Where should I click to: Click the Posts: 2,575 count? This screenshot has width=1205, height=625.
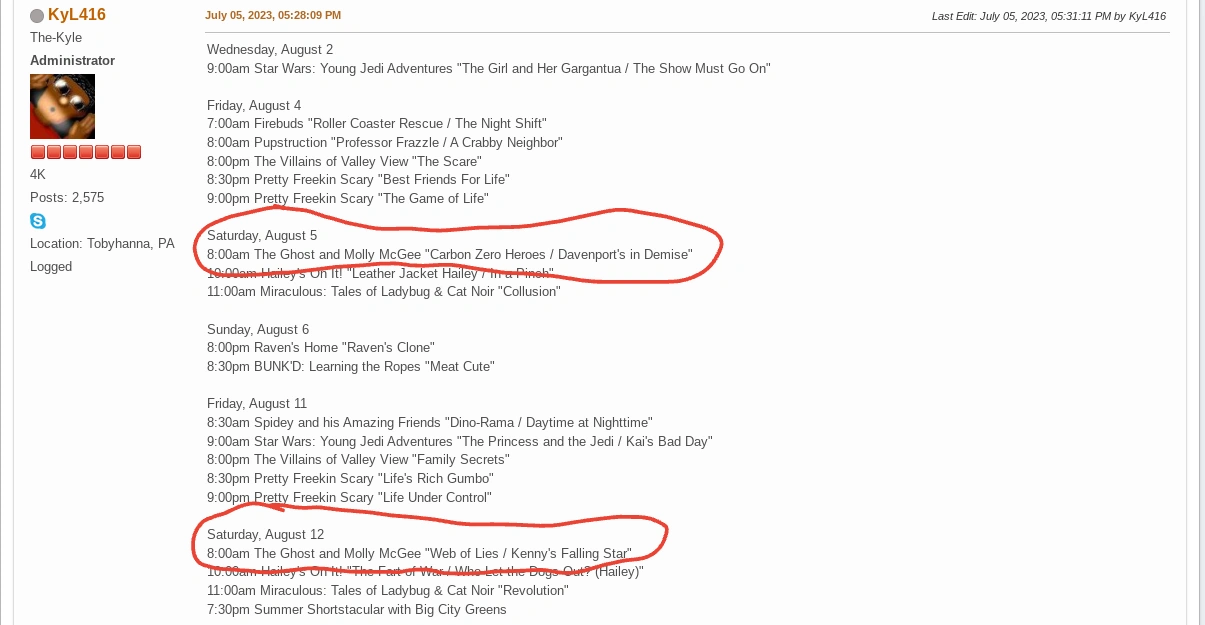pos(67,197)
